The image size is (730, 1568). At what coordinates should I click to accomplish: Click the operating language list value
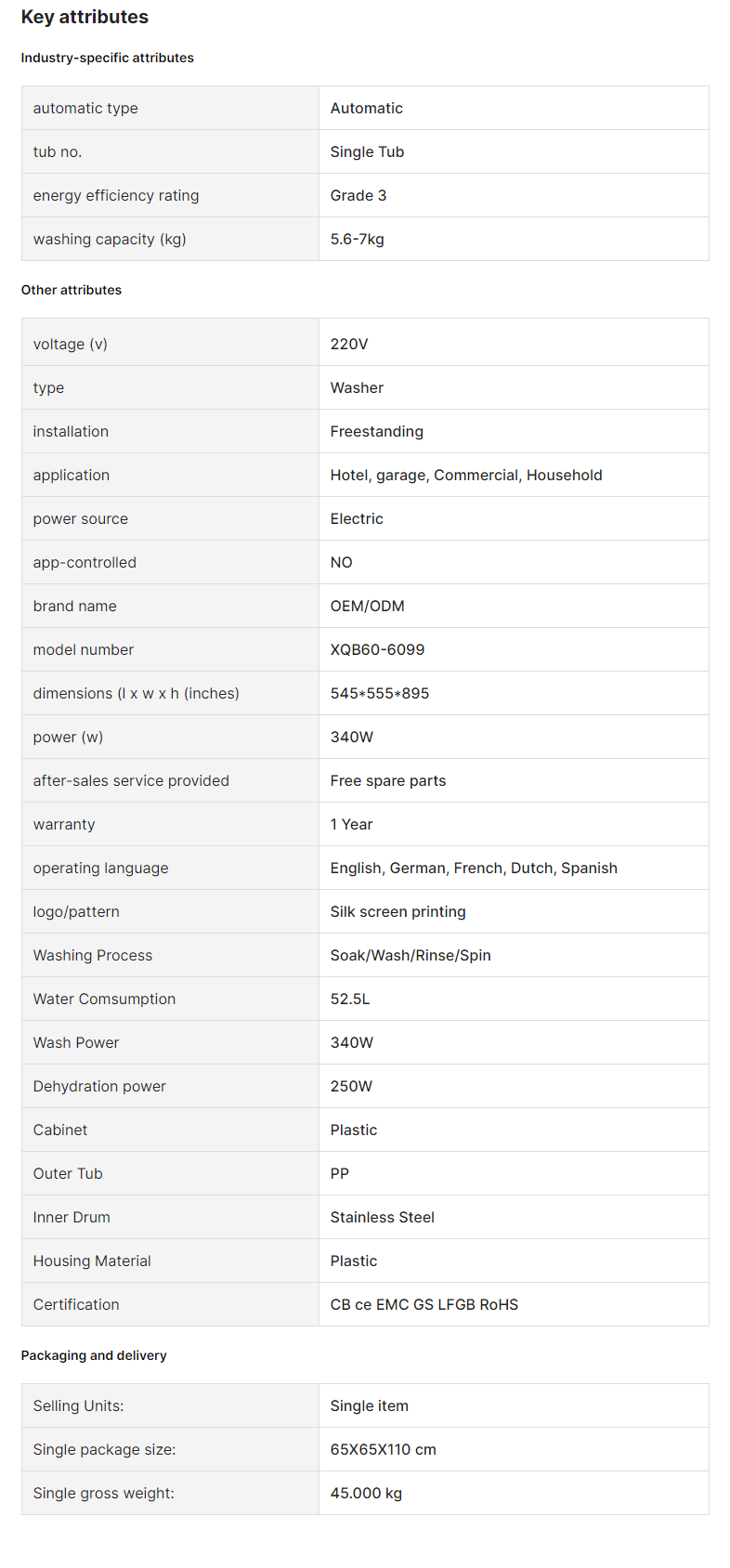[474, 868]
